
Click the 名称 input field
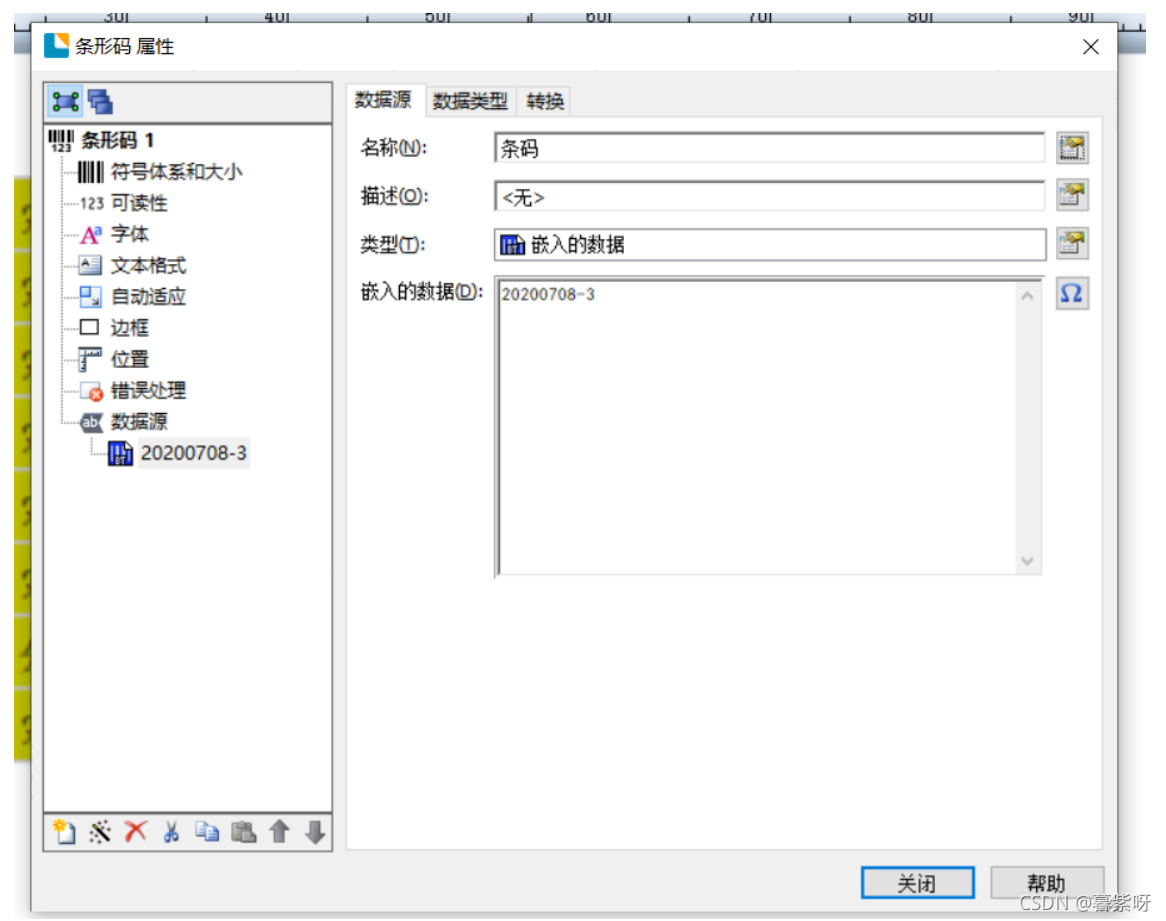[x=769, y=148]
